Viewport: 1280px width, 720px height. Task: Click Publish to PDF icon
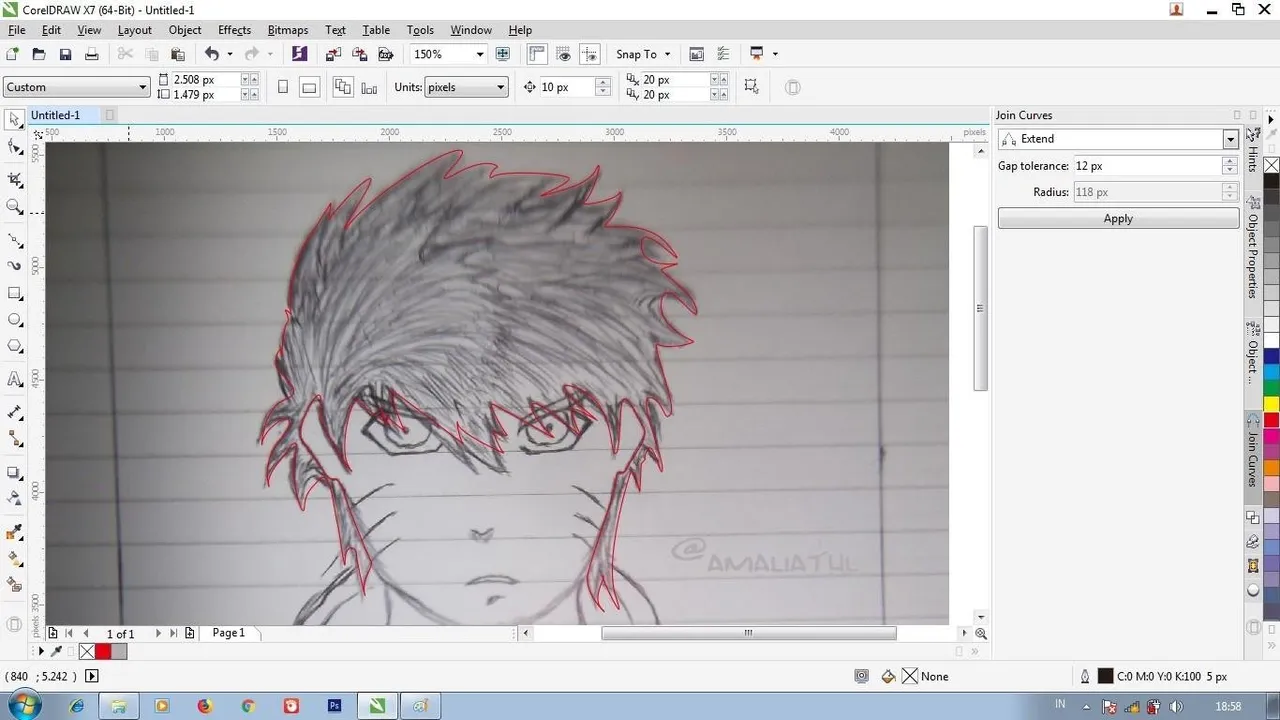click(x=385, y=54)
